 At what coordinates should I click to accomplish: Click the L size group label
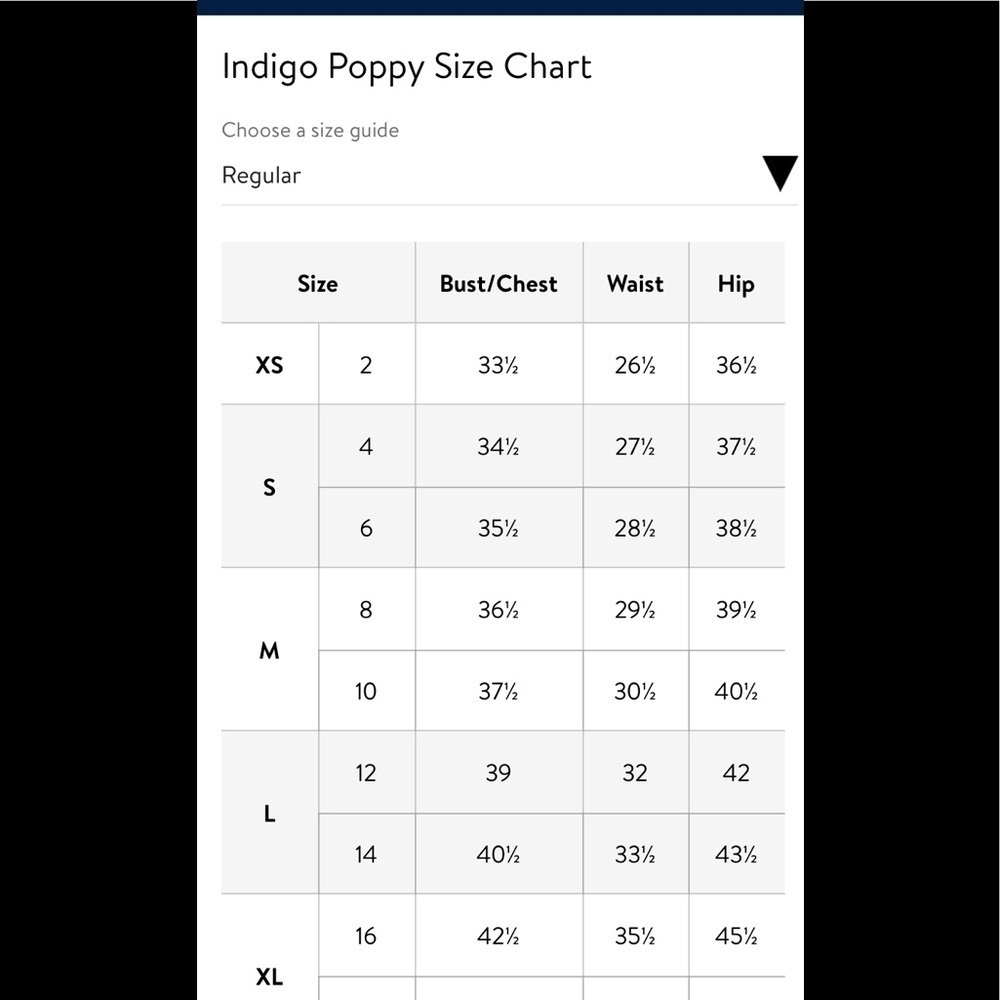[269, 813]
